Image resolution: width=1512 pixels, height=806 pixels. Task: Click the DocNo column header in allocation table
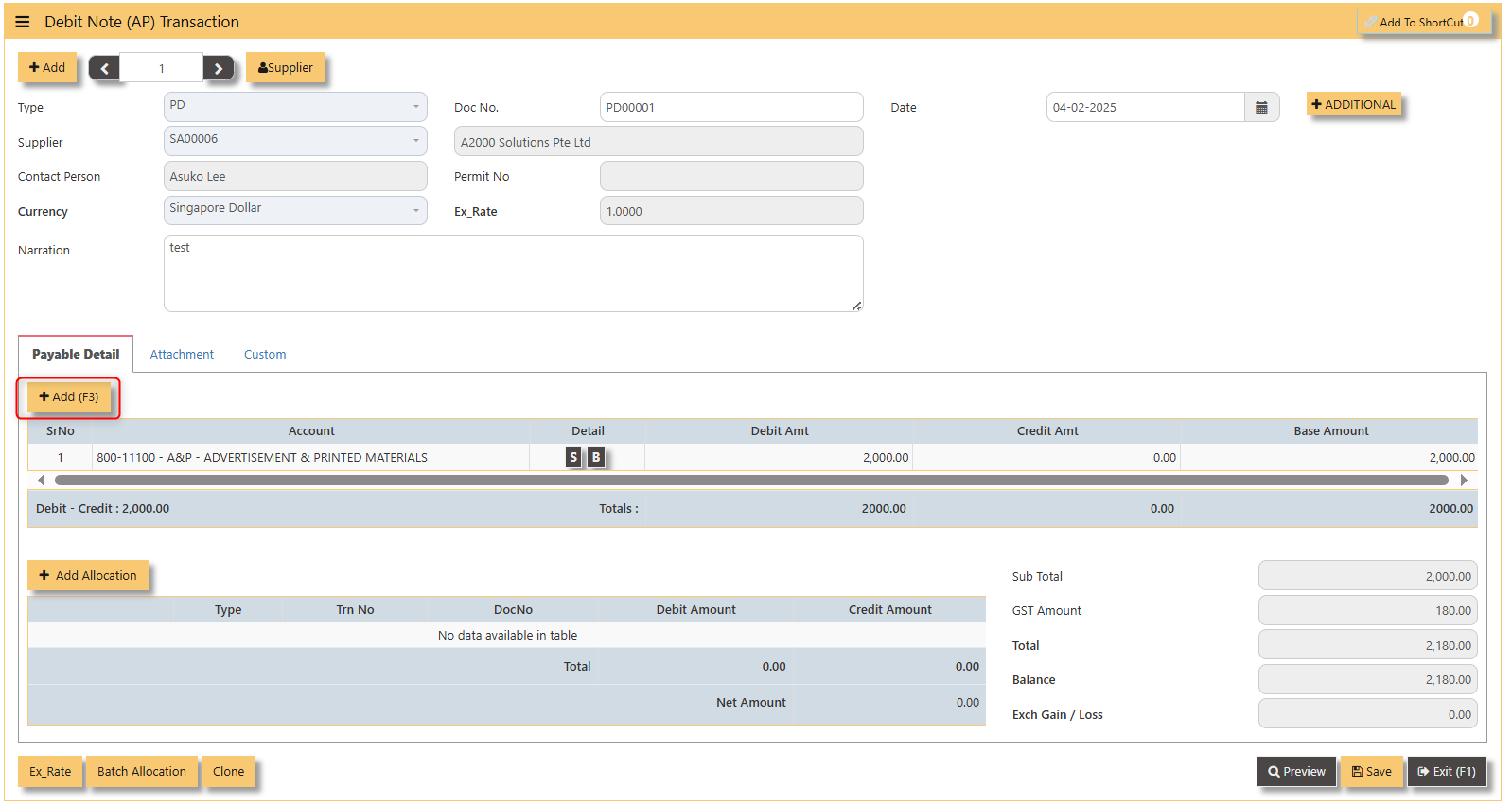pos(513,609)
